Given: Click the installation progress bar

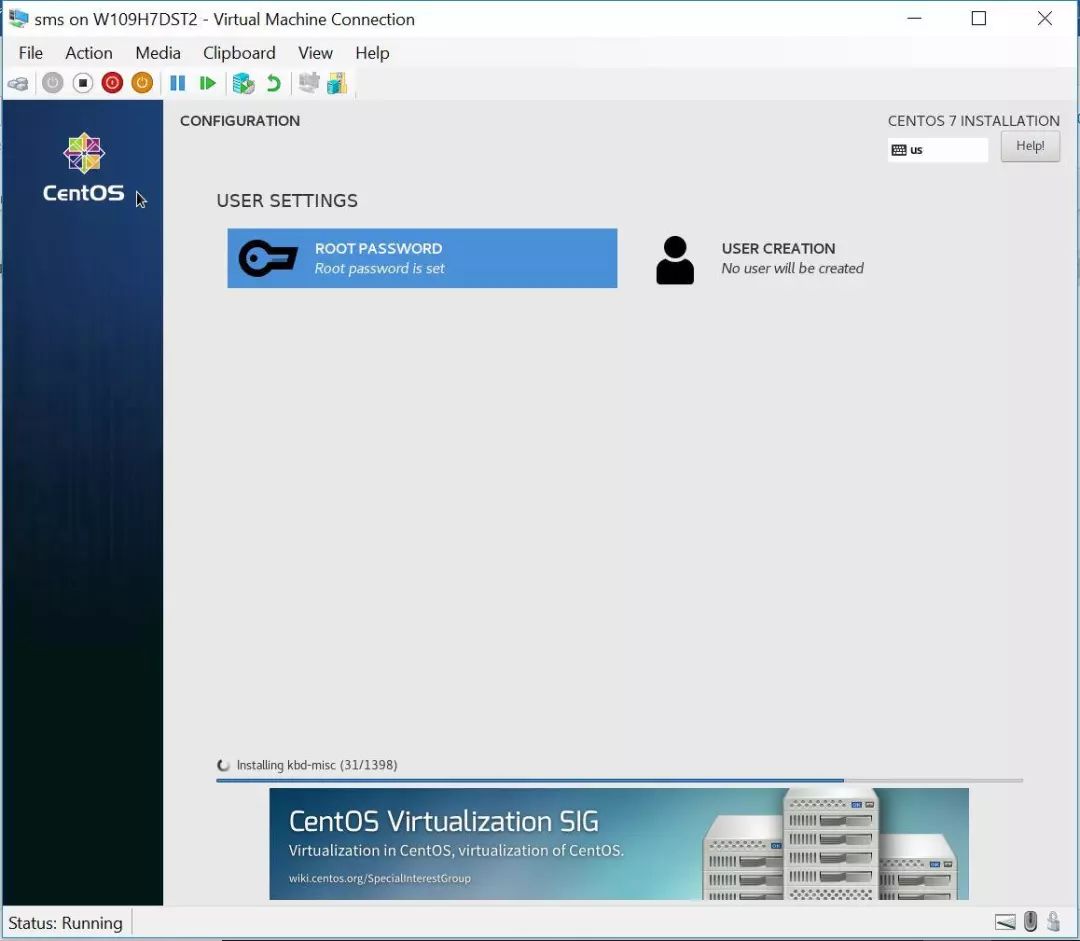Looking at the screenshot, I should coord(619,780).
